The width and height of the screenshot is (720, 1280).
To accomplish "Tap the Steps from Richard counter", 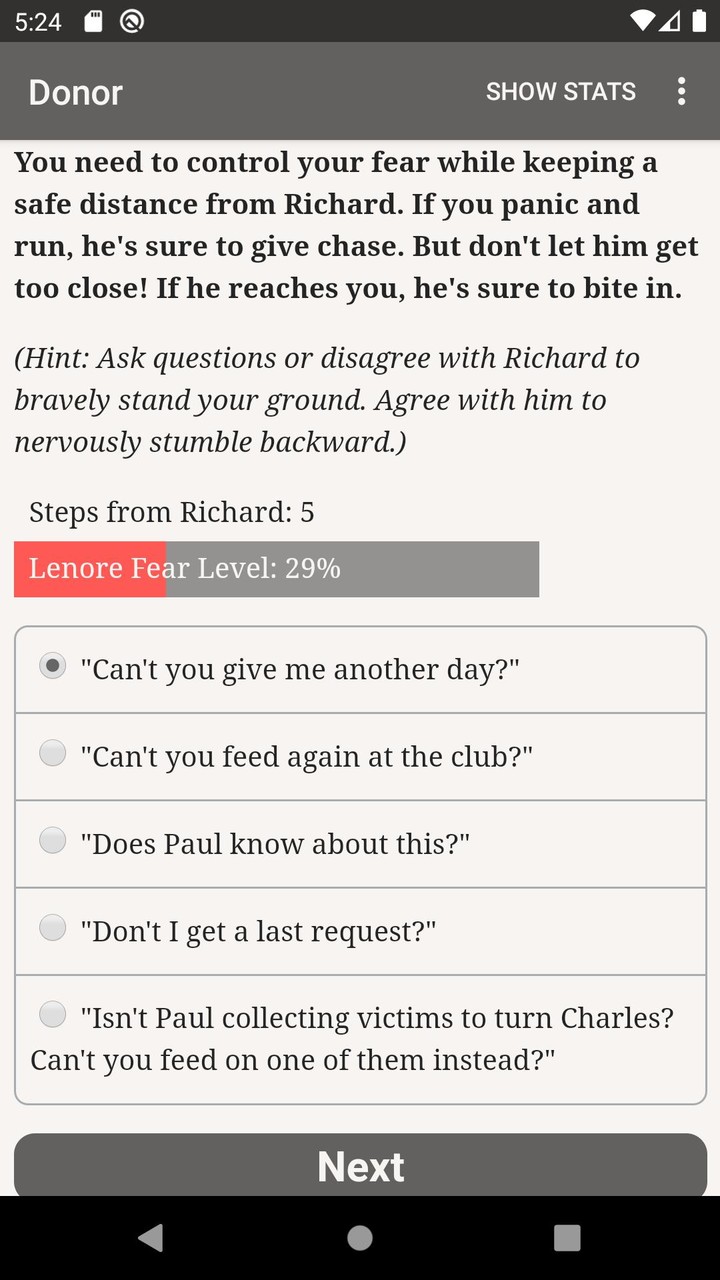I will (172, 512).
